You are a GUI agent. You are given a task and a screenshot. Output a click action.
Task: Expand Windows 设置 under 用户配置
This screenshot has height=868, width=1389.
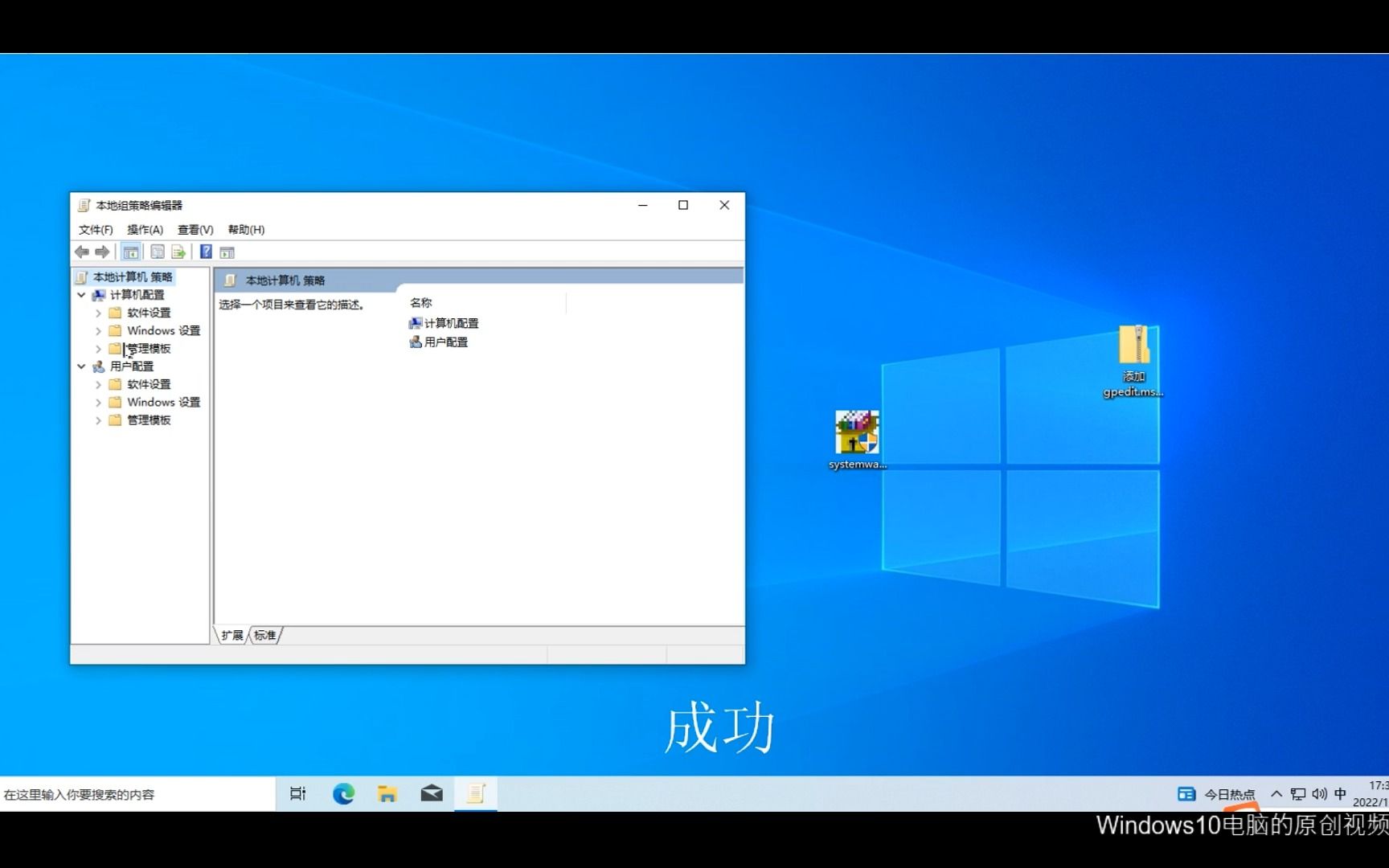click(98, 402)
